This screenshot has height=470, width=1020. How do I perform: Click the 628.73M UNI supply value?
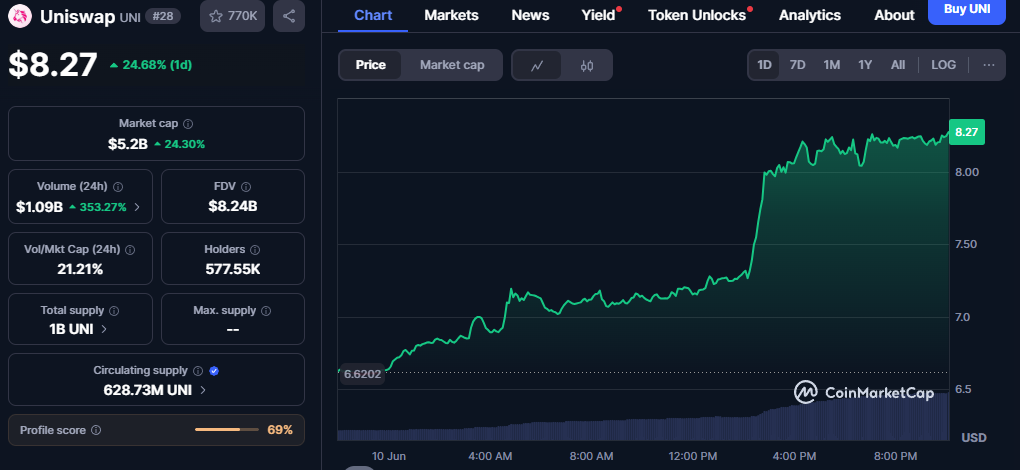[149, 390]
